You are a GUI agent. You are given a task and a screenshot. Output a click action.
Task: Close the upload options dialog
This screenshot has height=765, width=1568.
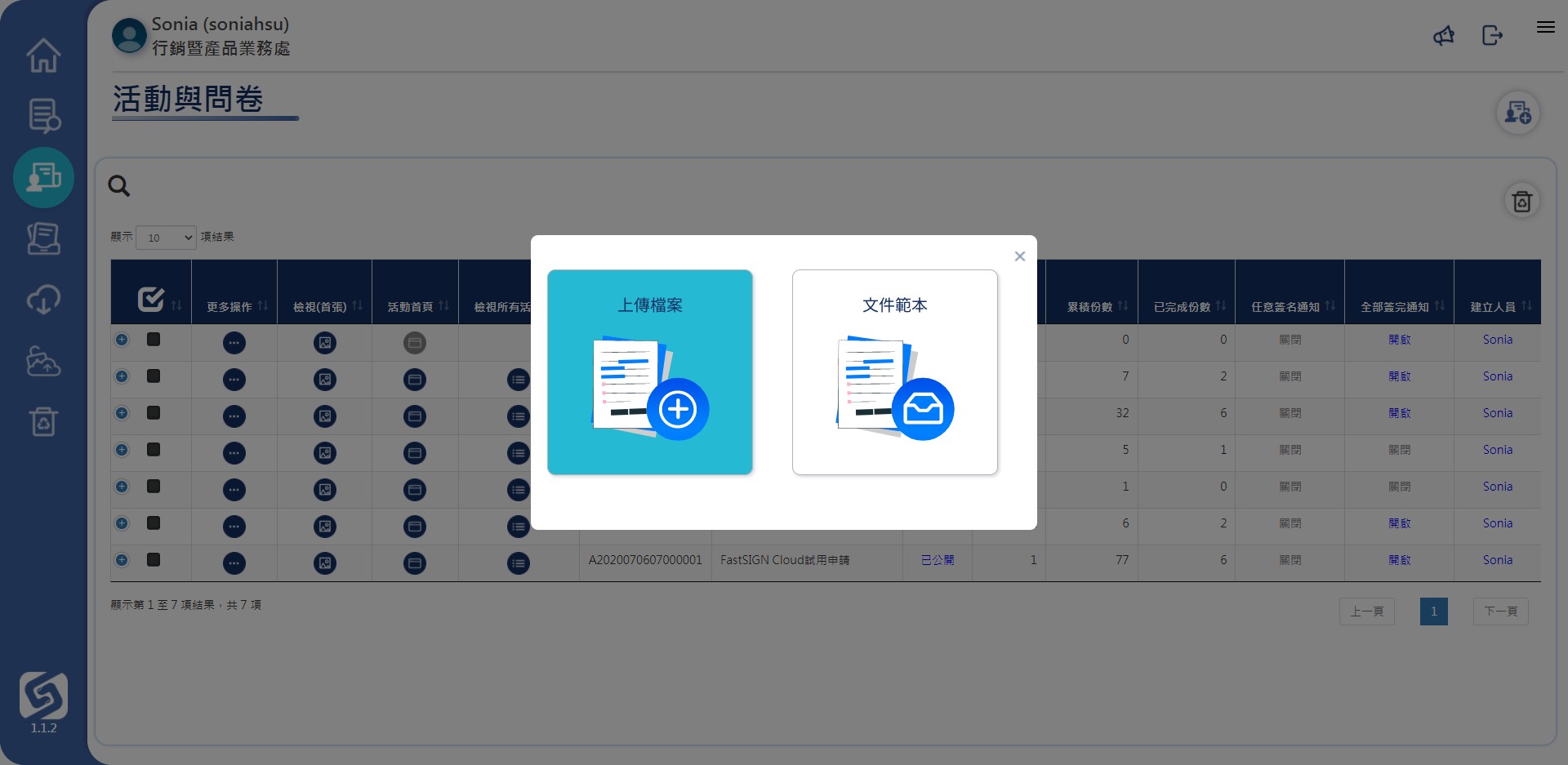1019,256
